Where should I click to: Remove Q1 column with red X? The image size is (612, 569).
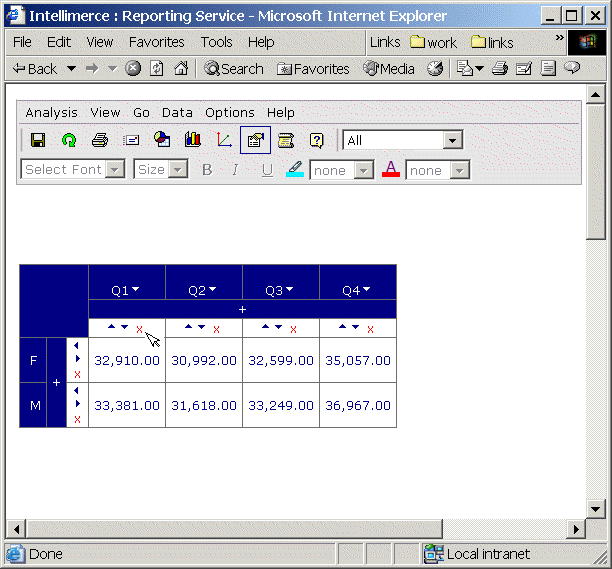tap(139, 329)
